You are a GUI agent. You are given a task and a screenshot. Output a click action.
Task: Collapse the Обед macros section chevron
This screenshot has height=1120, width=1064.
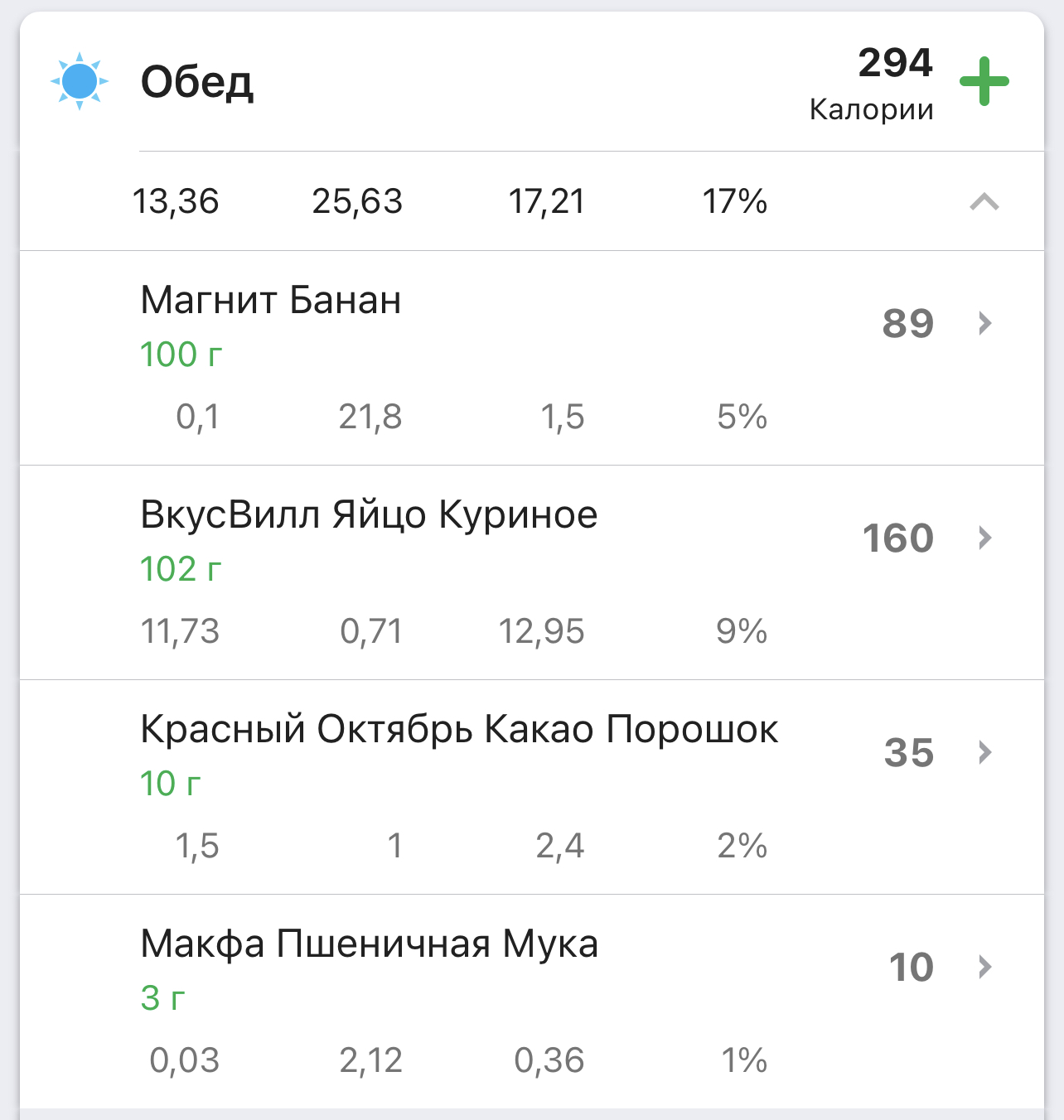[984, 201]
